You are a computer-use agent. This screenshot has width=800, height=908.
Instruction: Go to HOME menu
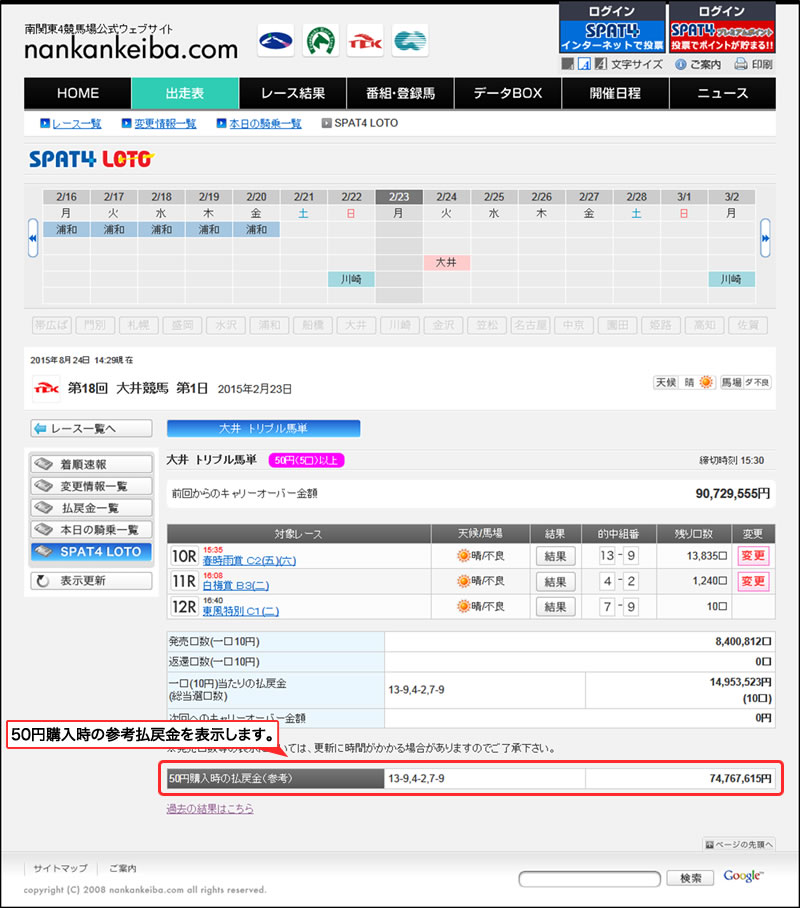(x=78, y=93)
